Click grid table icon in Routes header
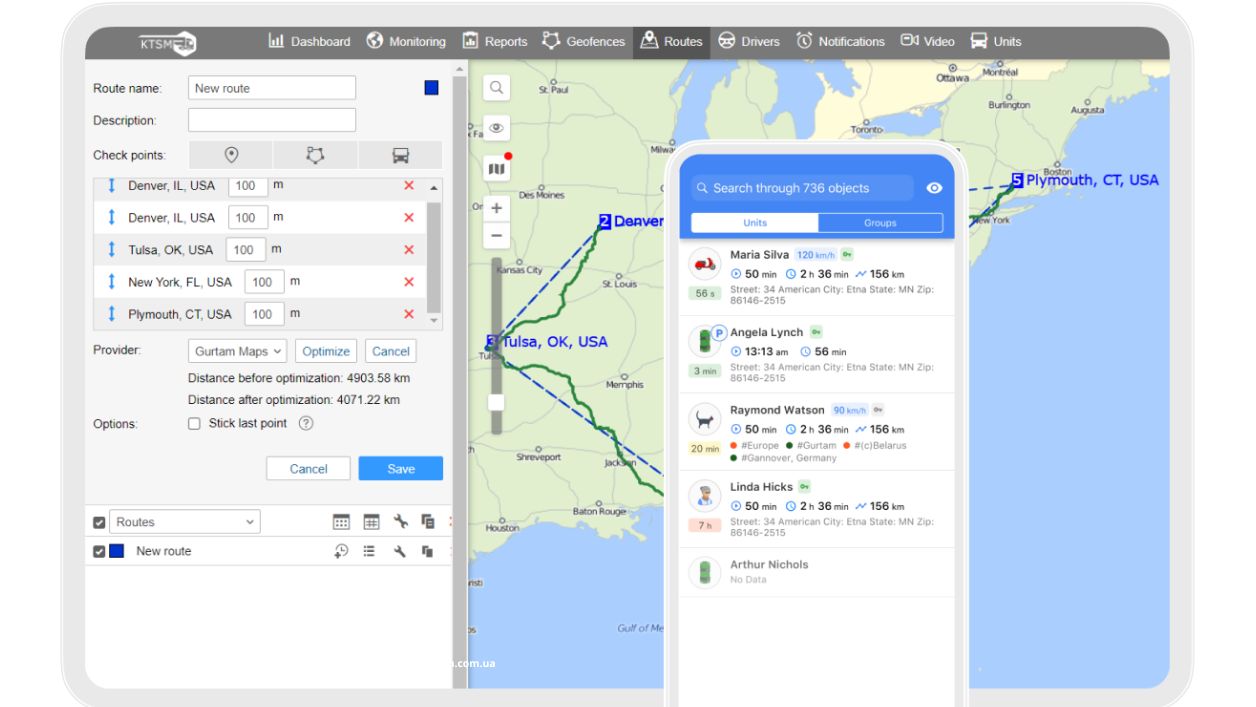The height and width of the screenshot is (707, 1256). point(371,522)
